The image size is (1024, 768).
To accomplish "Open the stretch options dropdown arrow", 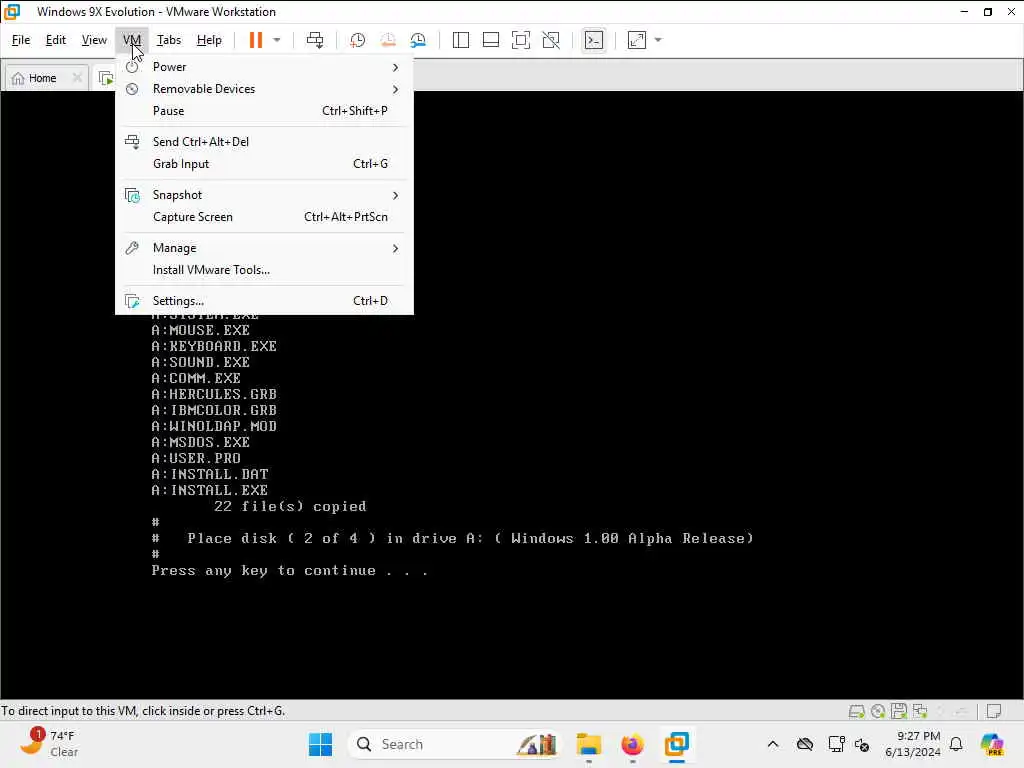I will [658, 40].
